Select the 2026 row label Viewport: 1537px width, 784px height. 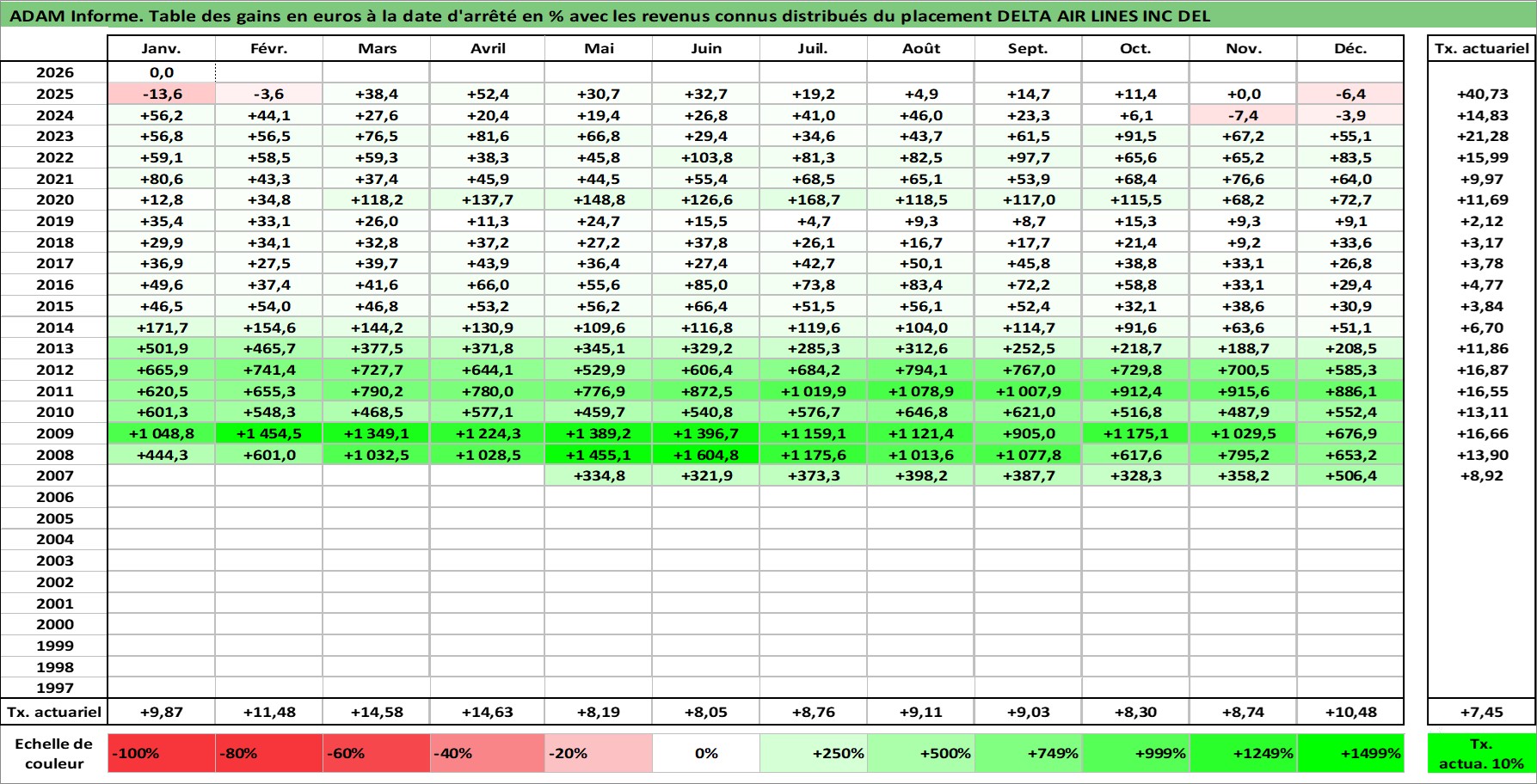pyautogui.click(x=55, y=73)
